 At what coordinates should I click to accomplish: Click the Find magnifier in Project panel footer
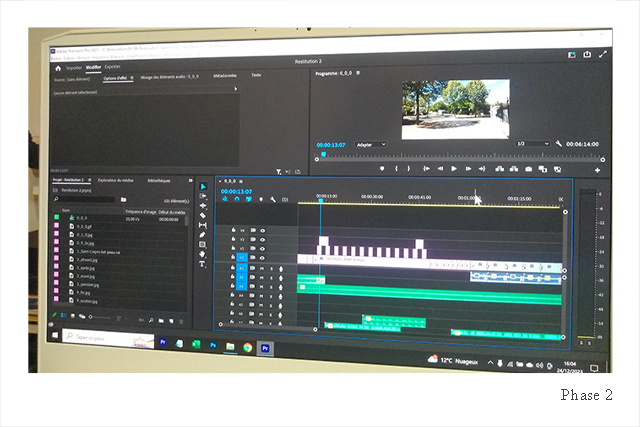tap(151, 320)
